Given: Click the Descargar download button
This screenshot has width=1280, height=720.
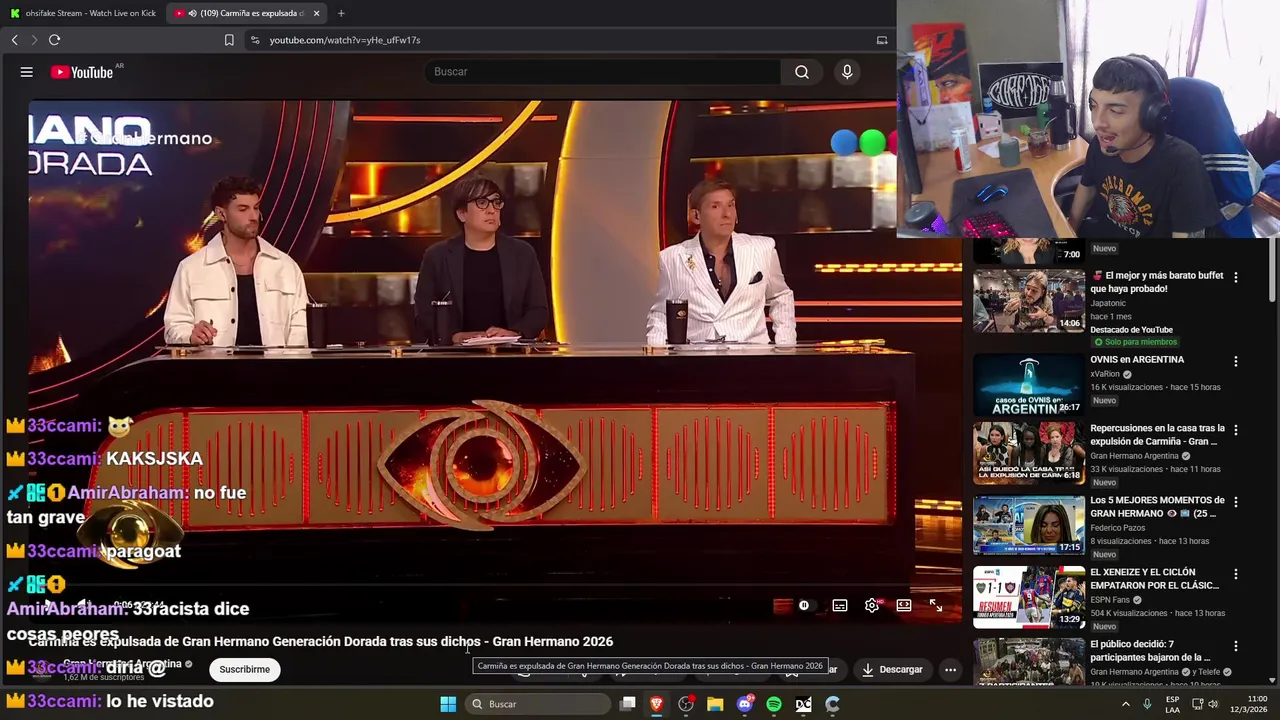Looking at the screenshot, I should point(892,669).
